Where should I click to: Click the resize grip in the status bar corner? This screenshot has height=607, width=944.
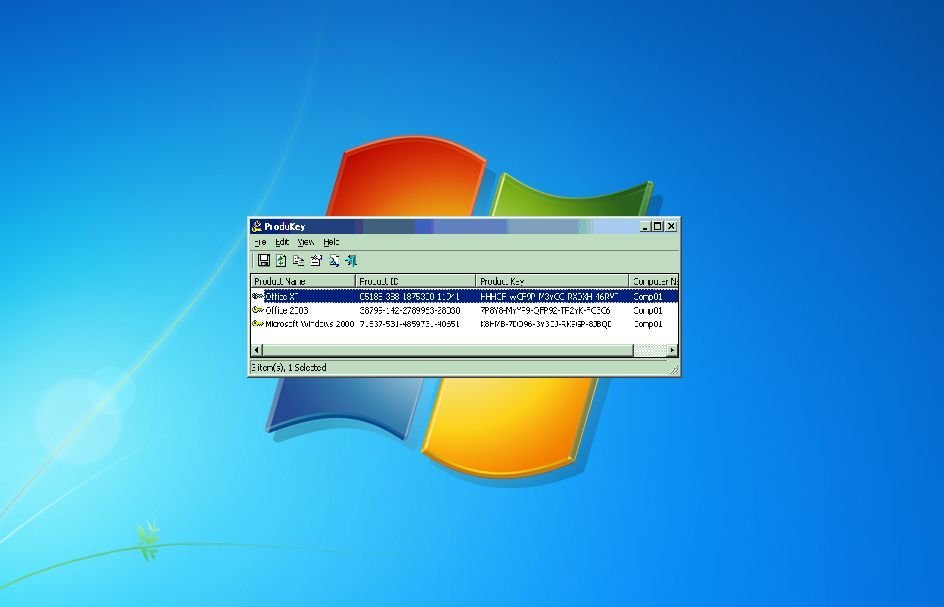point(674,370)
